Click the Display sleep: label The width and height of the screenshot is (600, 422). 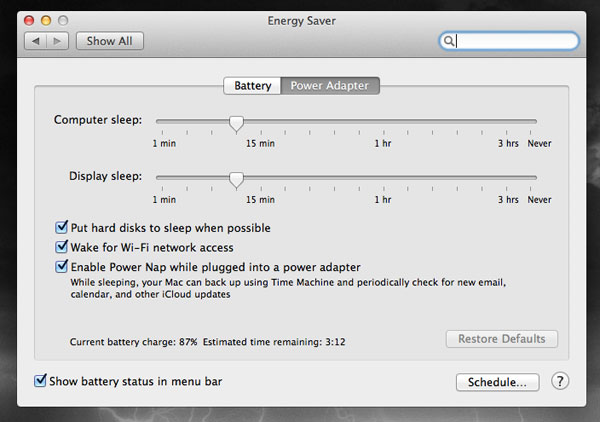pos(106,176)
